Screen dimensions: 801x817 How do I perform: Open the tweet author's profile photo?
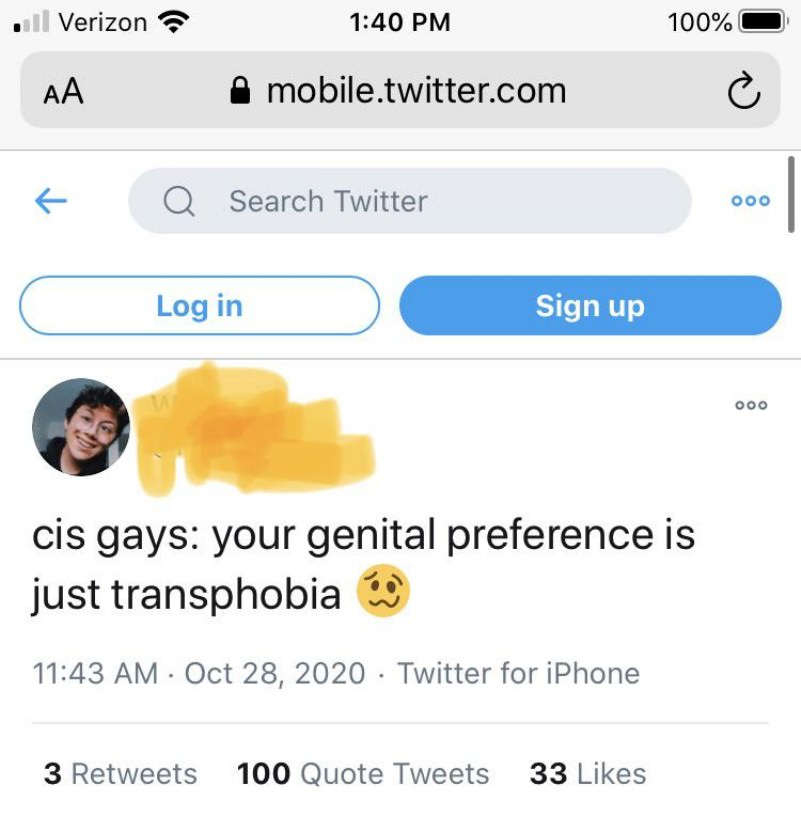coord(80,426)
